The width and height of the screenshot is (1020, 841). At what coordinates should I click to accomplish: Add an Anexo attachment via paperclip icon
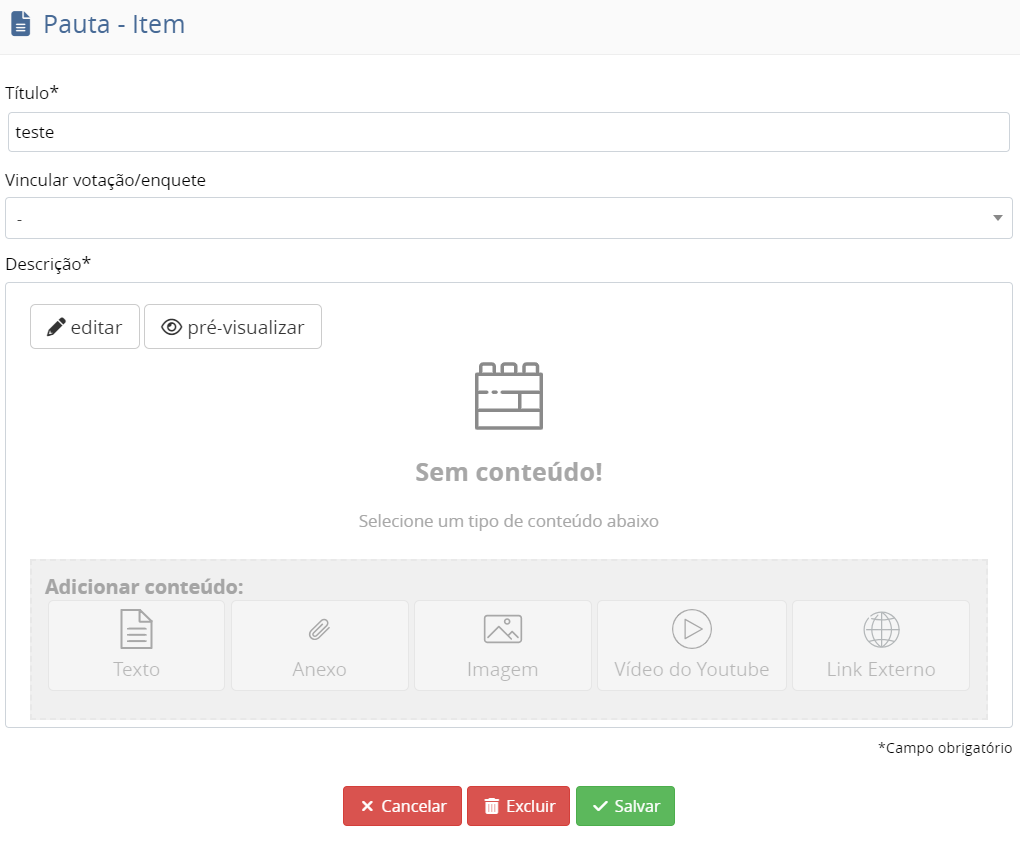[x=319, y=645]
